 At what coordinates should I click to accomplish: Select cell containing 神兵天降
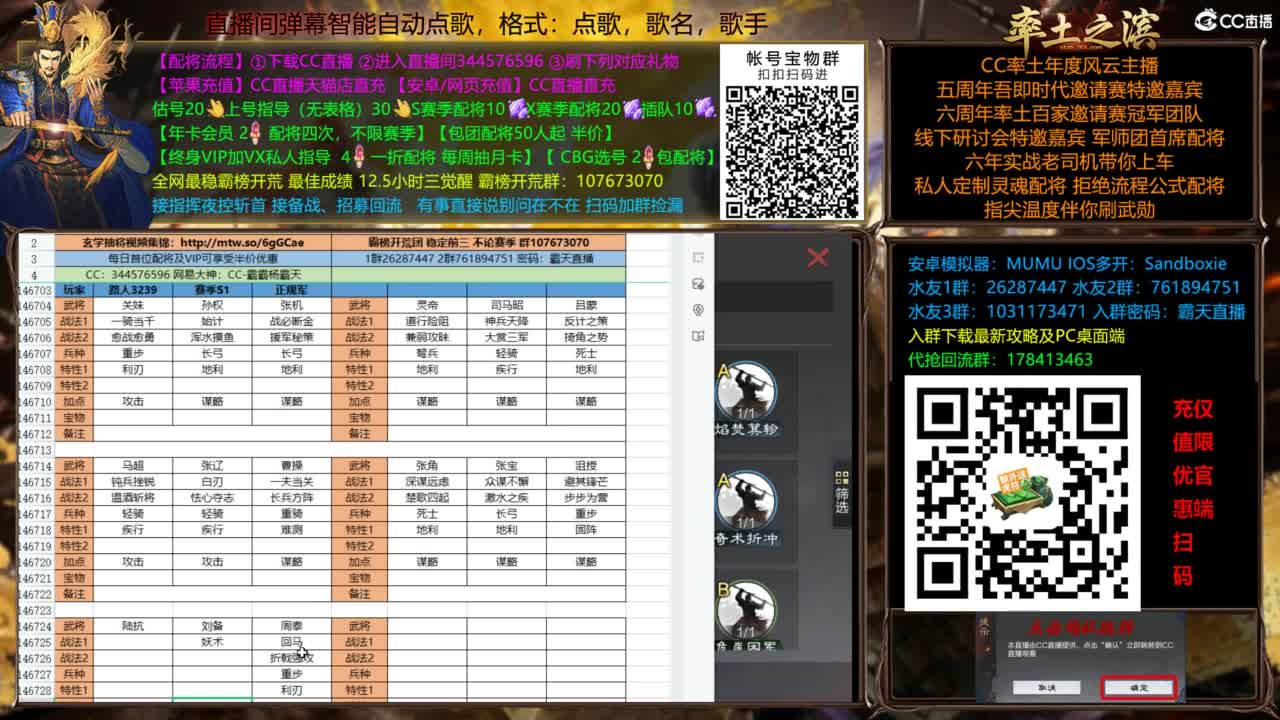click(507, 321)
